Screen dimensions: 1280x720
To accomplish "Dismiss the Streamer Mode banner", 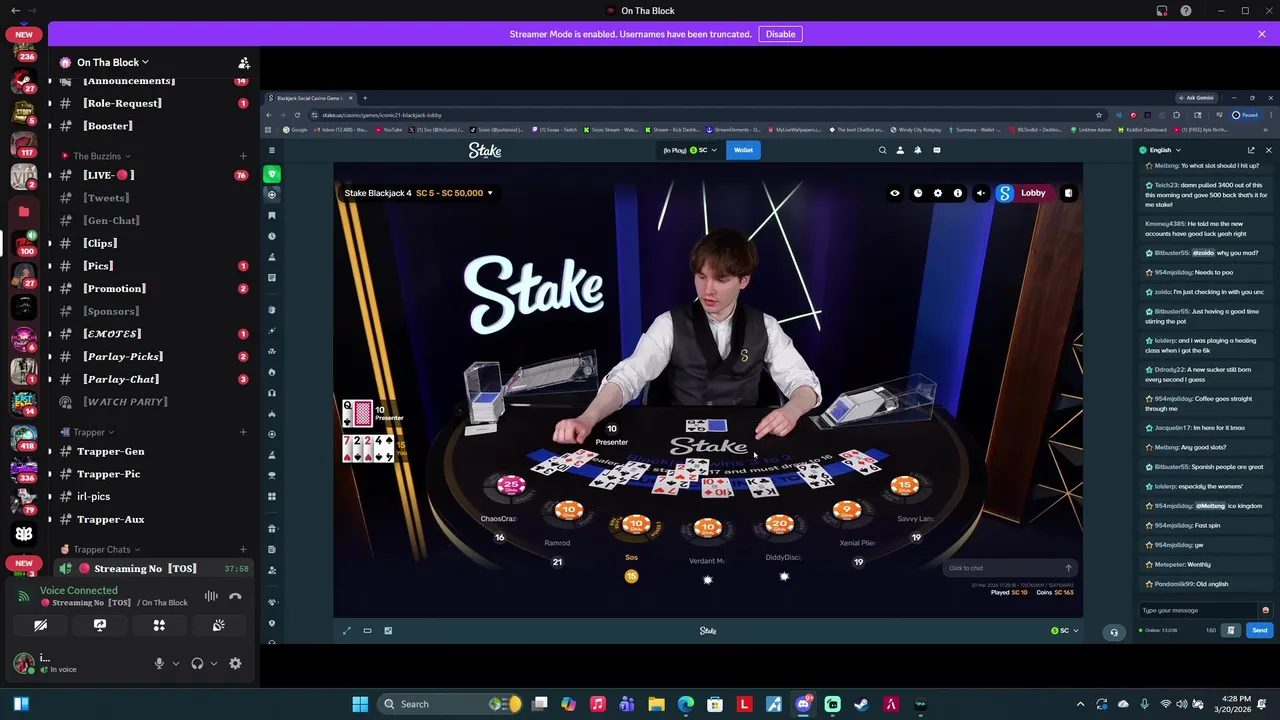I will tap(1261, 34).
